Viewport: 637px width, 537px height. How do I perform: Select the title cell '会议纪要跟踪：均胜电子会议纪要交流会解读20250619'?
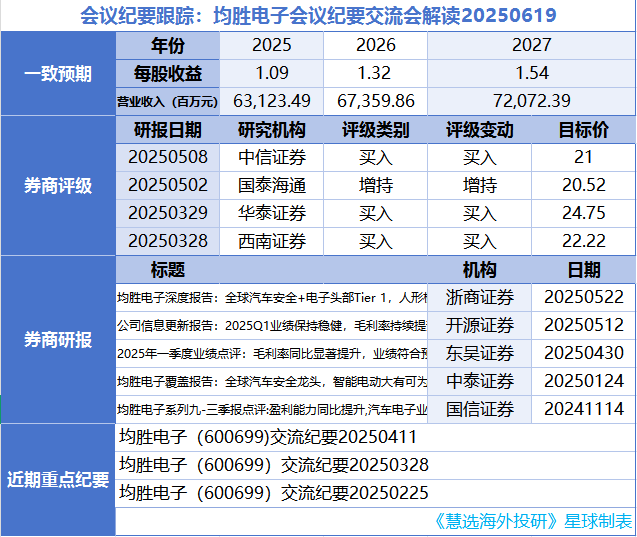(x=318, y=16)
